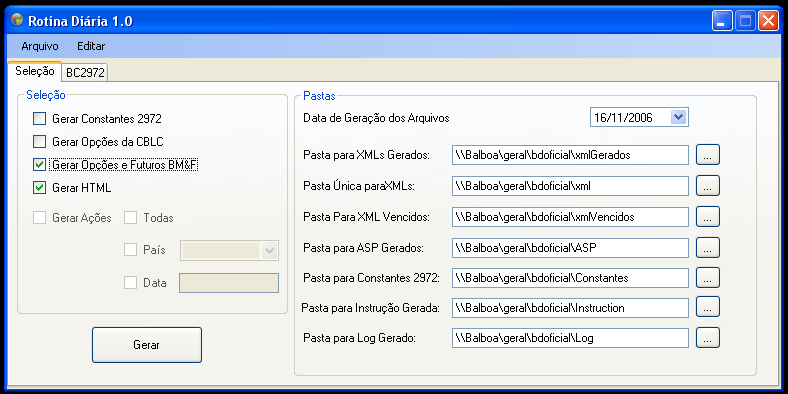Toggle the Data checkbox
Image resolution: width=788 pixels, height=394 pixels.
coord(131,283)
